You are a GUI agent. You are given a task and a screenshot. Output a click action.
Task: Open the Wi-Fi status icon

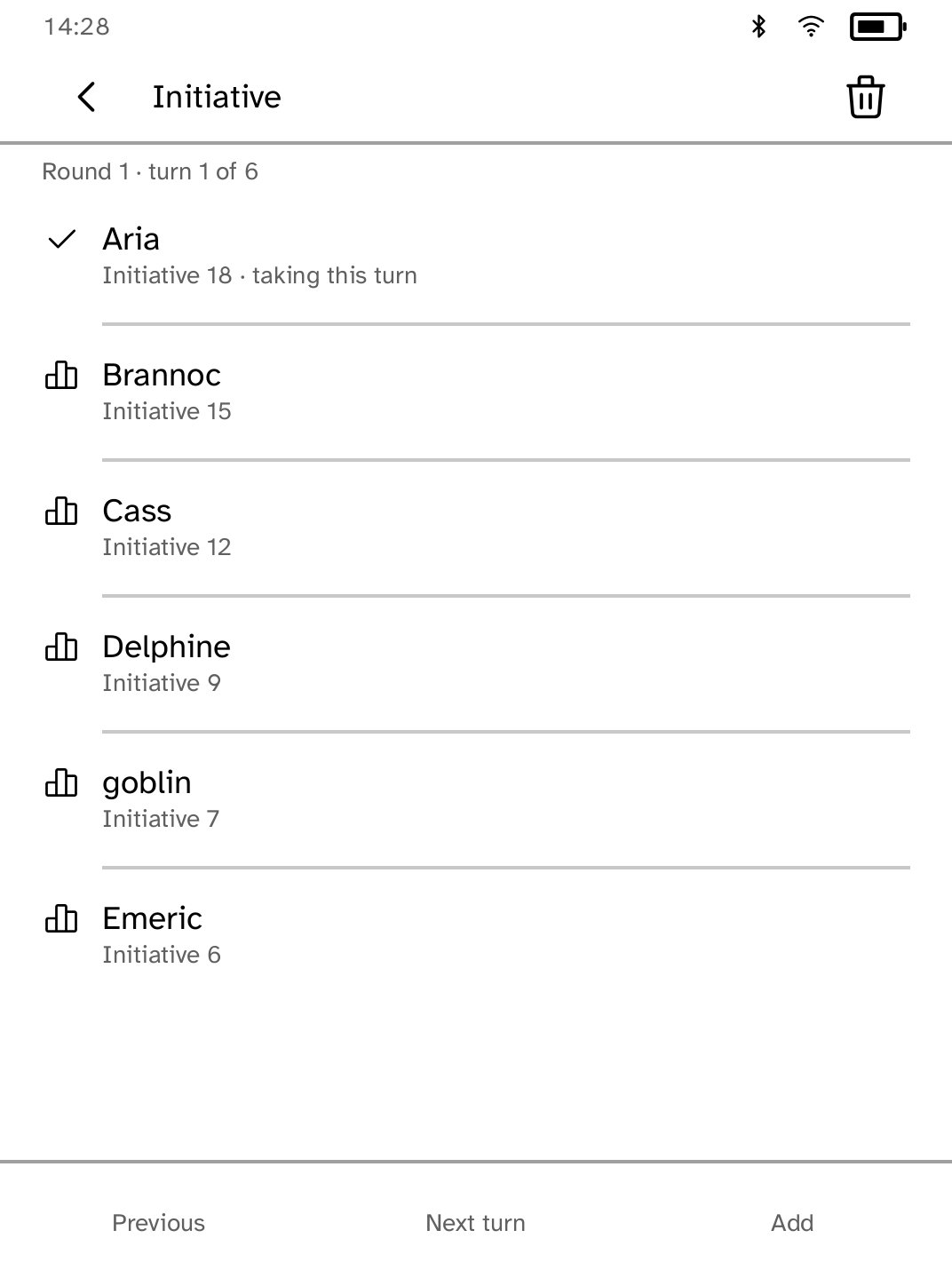pos(810,27)
